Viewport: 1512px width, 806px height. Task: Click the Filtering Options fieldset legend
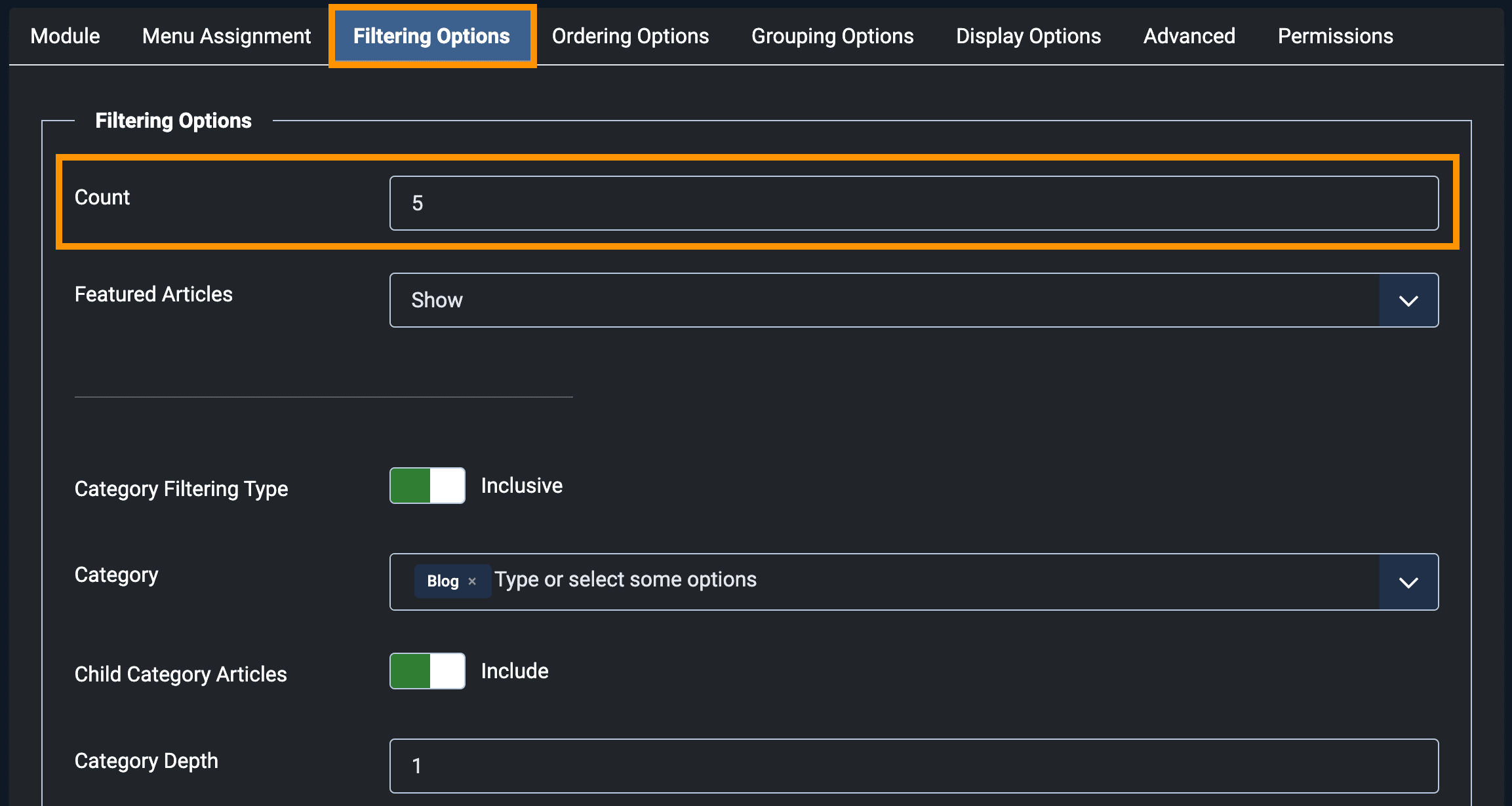click(173, 121)
